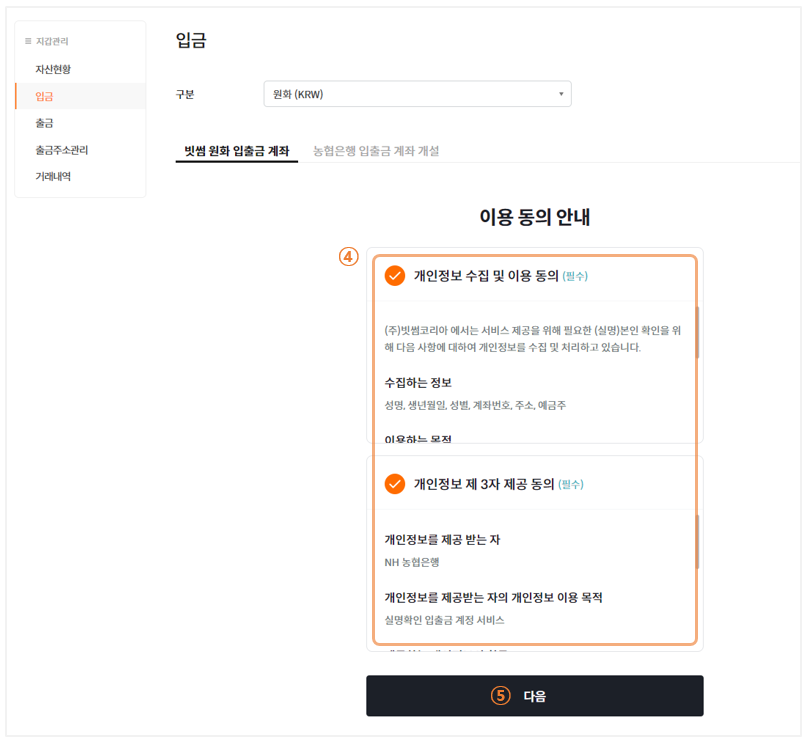This screenshot has height=745, width=808.
Task: Click scrollbar of 수집 및 이용 동의 box
Action: click(697, 332)
